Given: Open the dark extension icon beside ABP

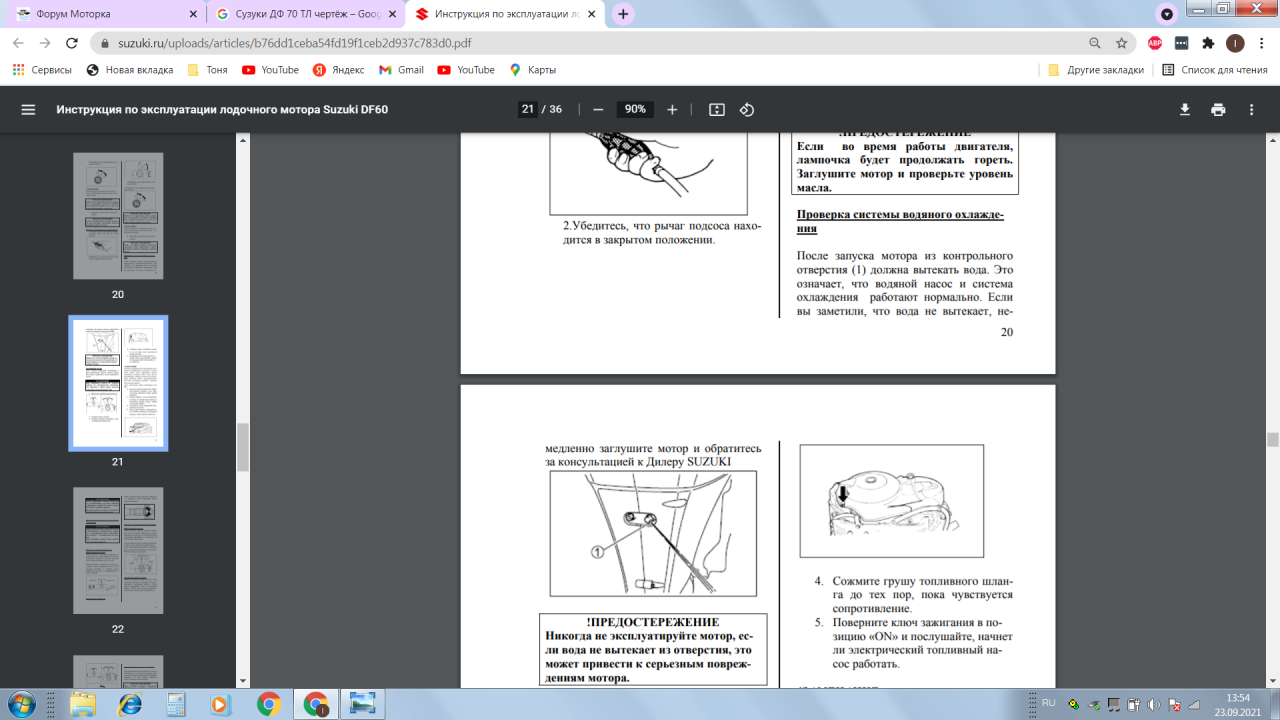Looking at the screenshot, I should (1181, 43).
